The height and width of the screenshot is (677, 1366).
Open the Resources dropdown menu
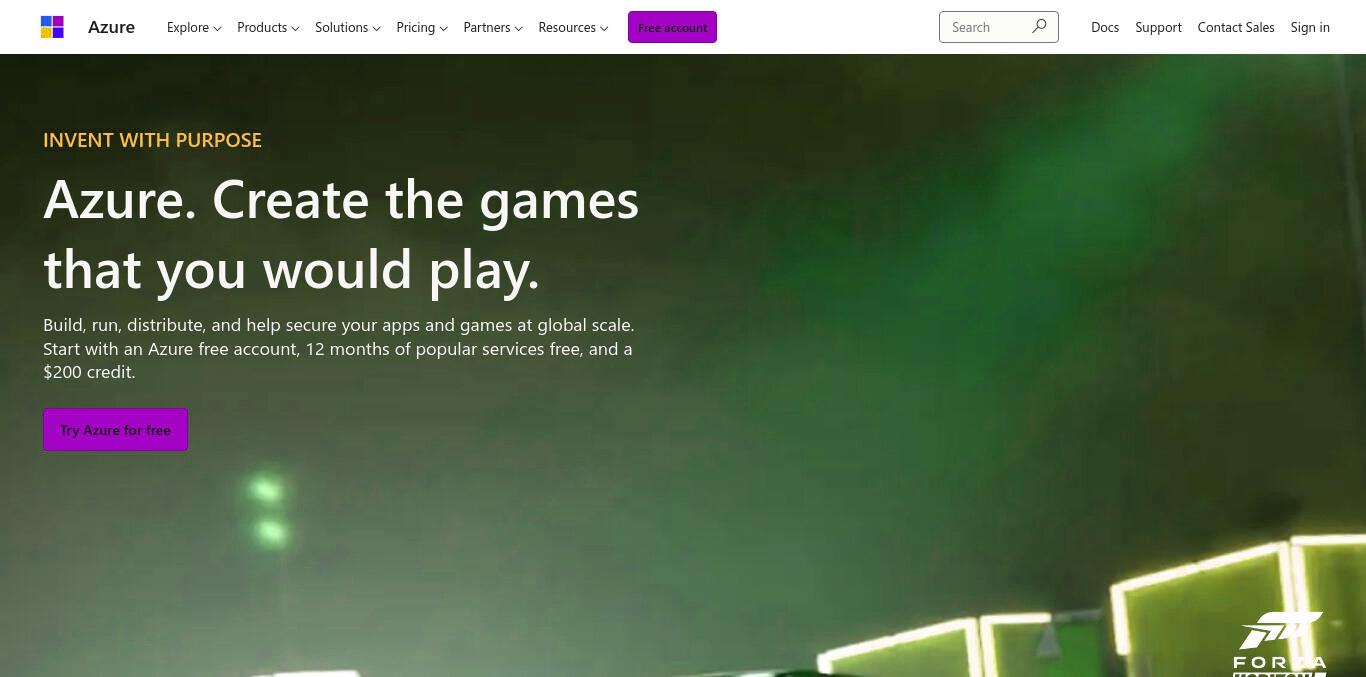tap(573, 27)
